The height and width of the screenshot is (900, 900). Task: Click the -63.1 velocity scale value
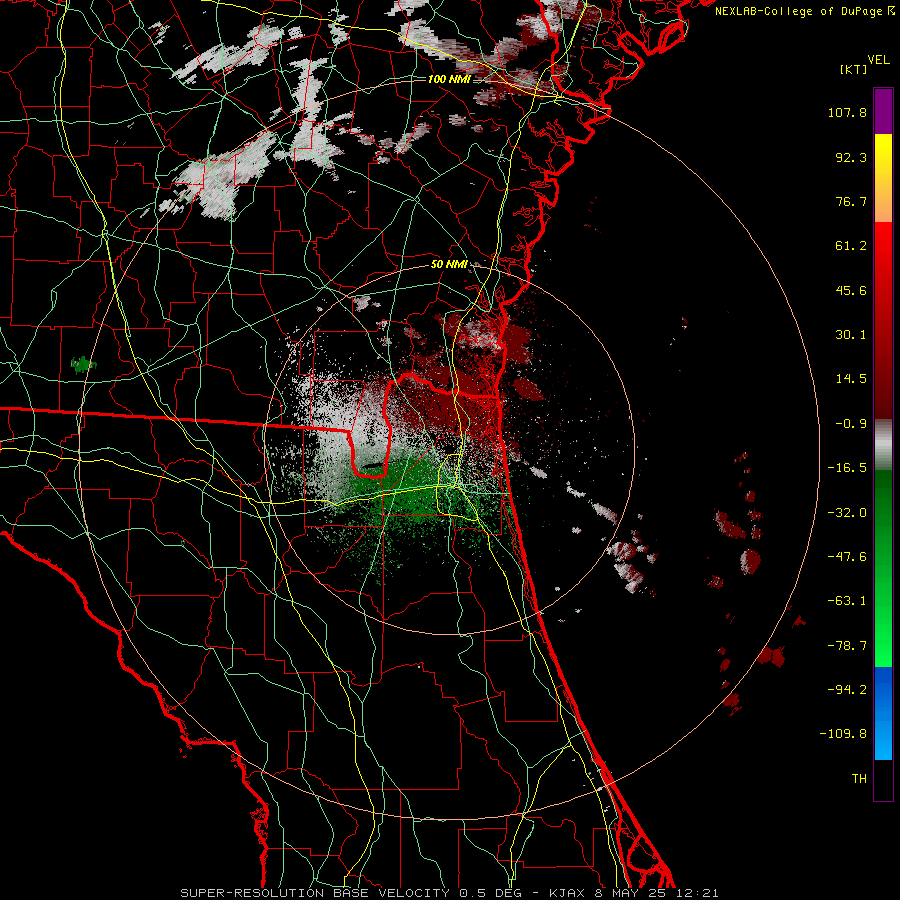[x=847, y=601]
